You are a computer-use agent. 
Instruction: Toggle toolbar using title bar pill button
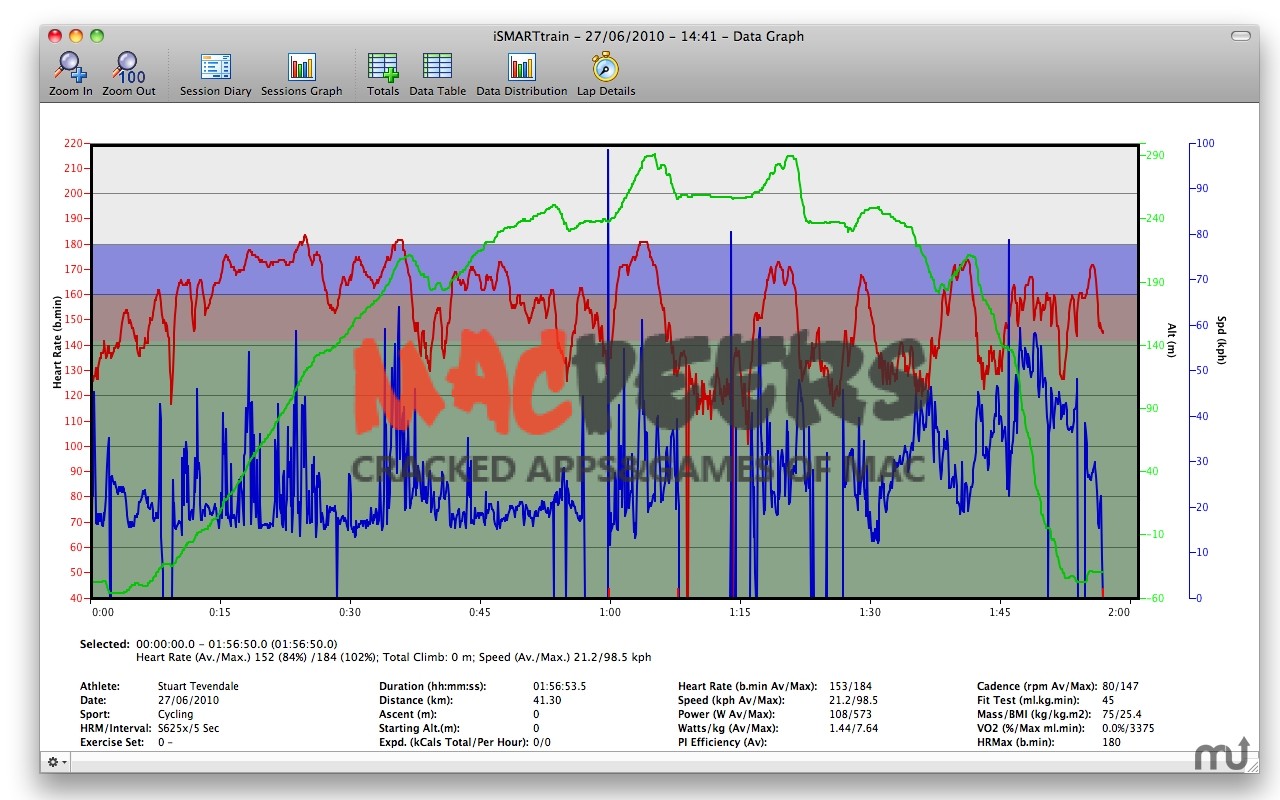click(1240, 36)
